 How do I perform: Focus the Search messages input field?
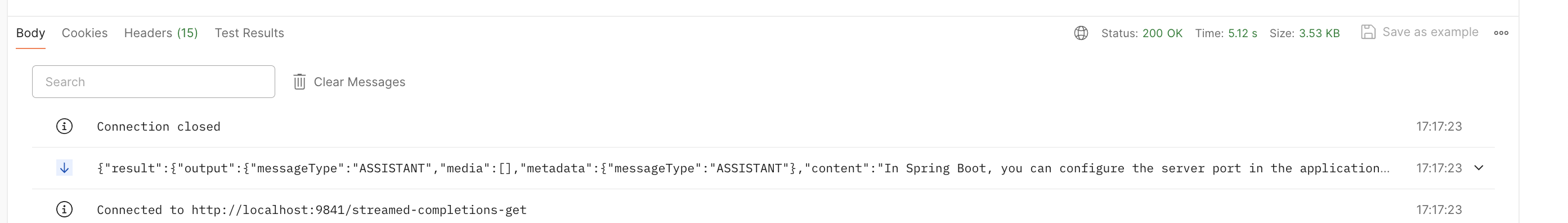tap(154, 82)
